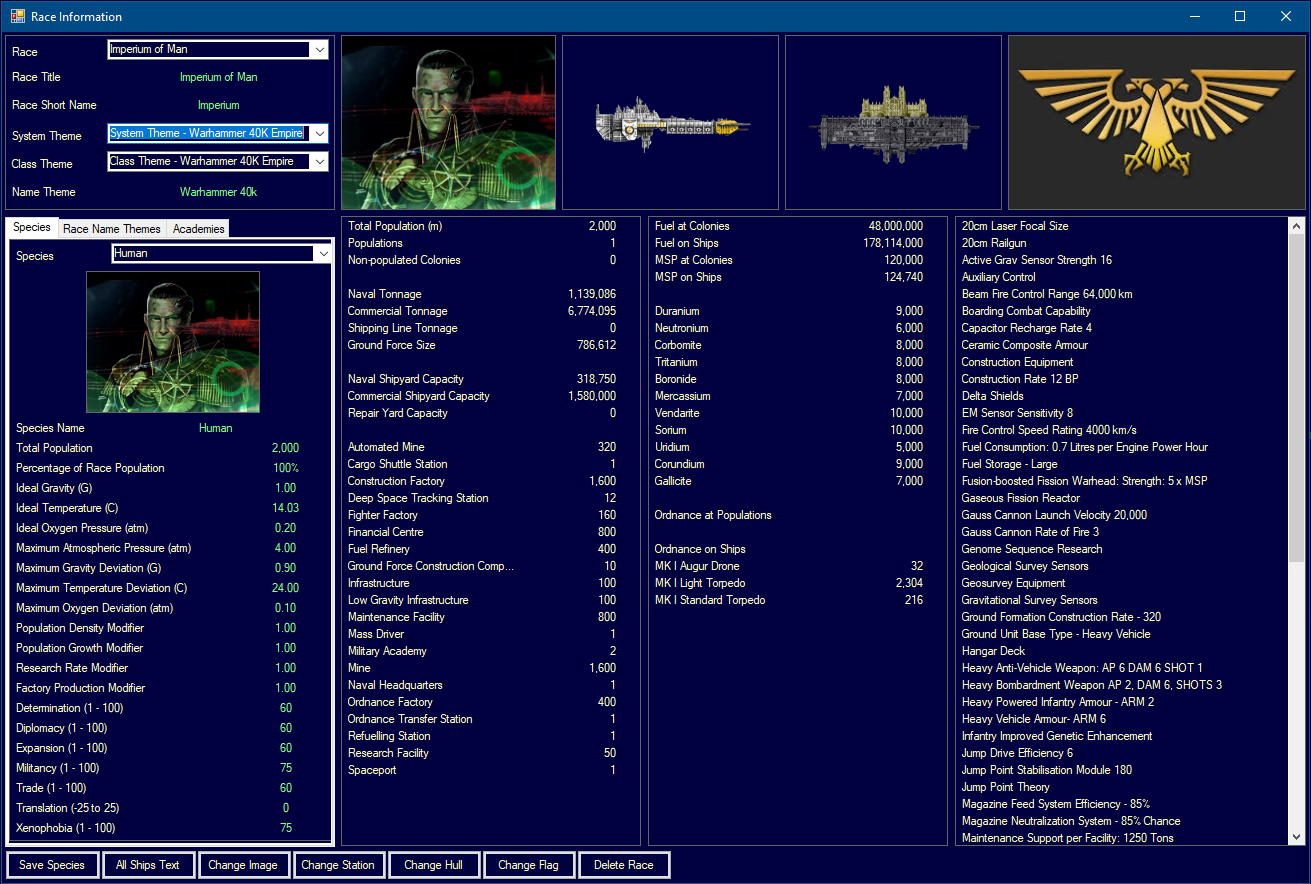Image resolution: width=1311 pixels, height=884 pixels.
Task: Switch to the Academies tab
Action: point(198,229)
